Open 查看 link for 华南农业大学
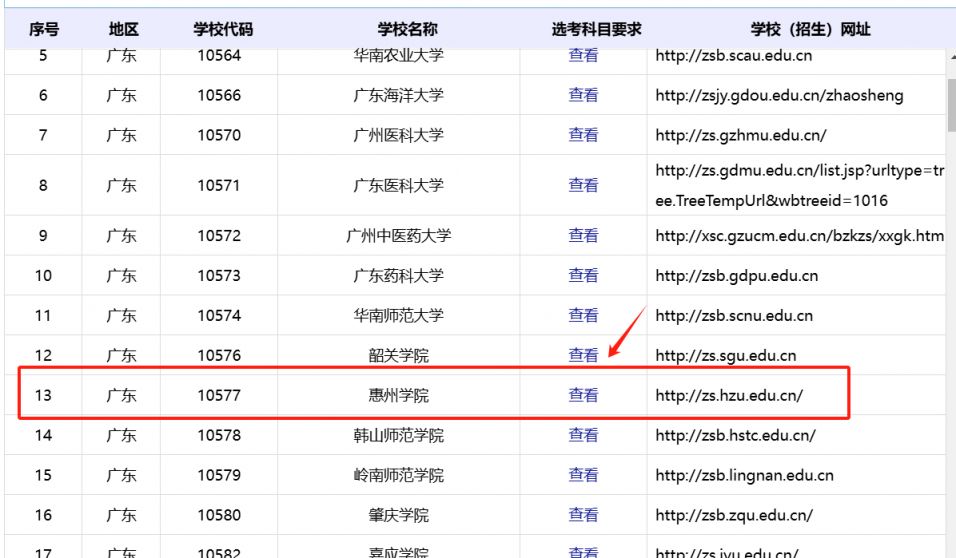956x558 pixels. click(x=583, y=55)
